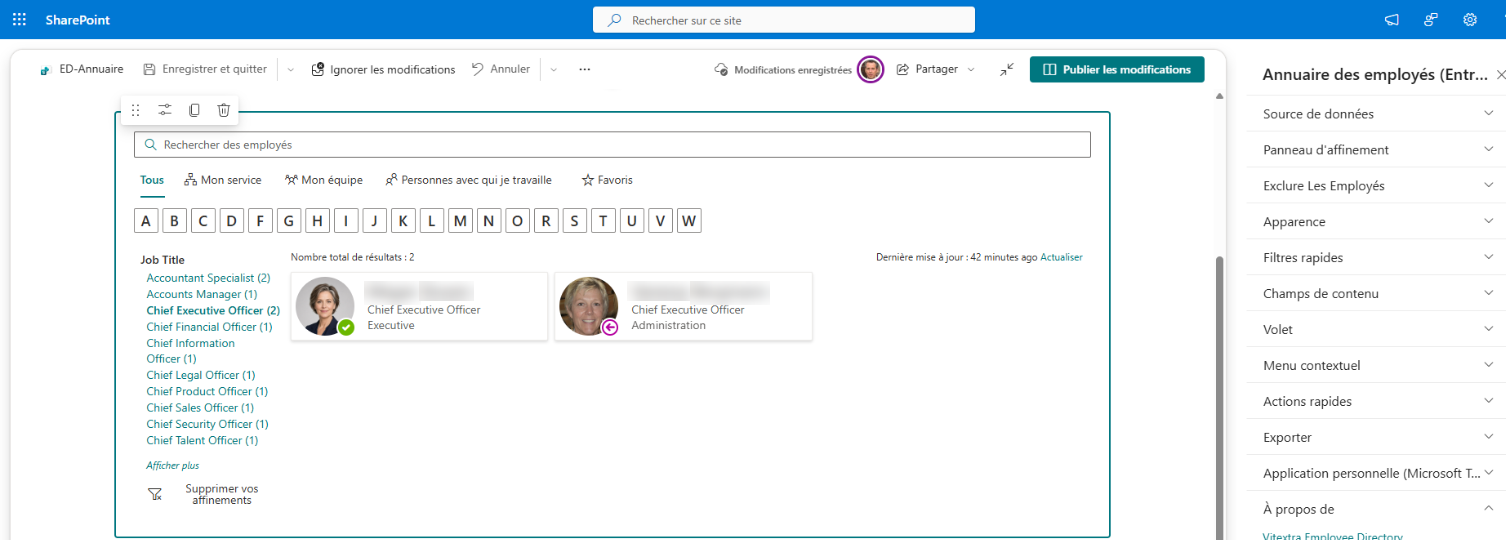Click Ignorer les modifications

pos(383,69)
